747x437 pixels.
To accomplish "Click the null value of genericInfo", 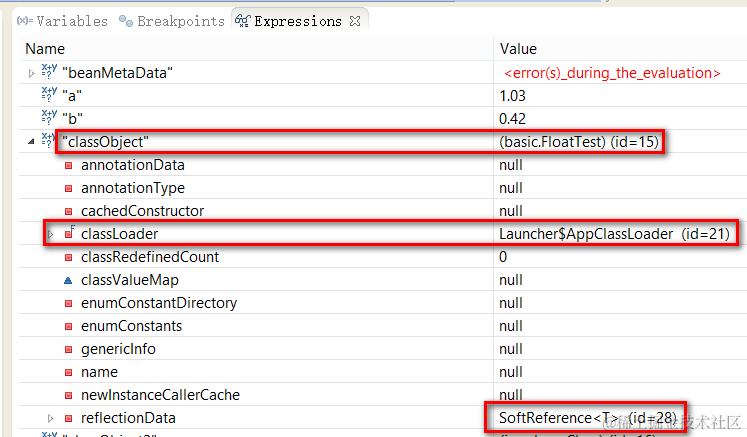I will (511, 349).
